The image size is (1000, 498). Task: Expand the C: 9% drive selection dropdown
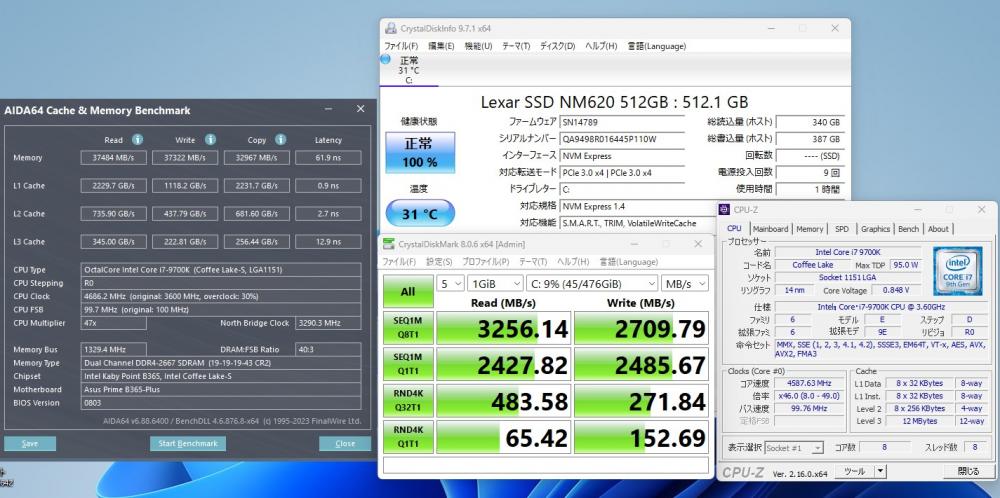pyautogui.click(x=593, y=284)
